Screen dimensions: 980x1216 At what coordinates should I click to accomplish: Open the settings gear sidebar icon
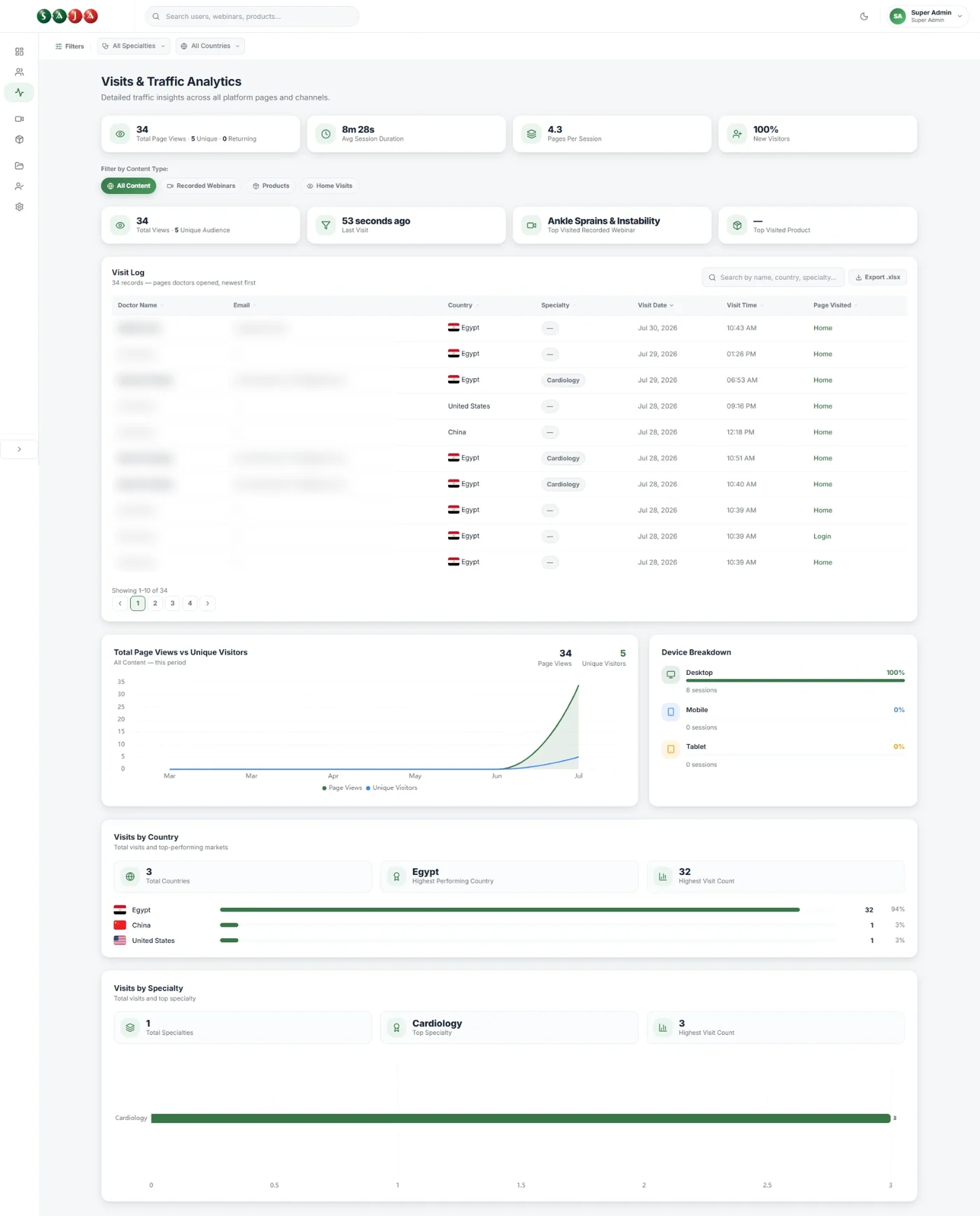(19, 207)
